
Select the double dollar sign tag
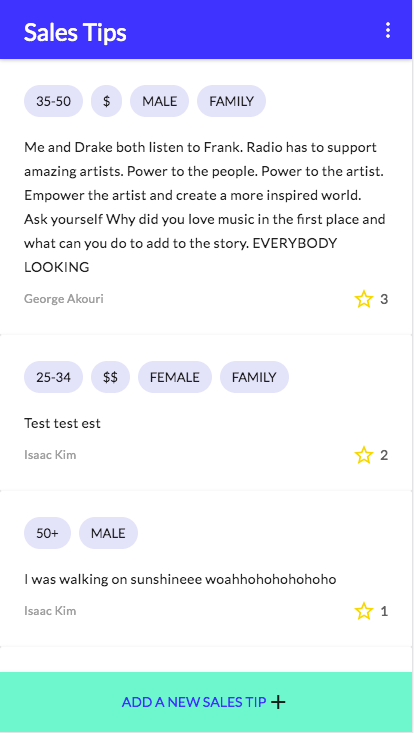(110, 377)
